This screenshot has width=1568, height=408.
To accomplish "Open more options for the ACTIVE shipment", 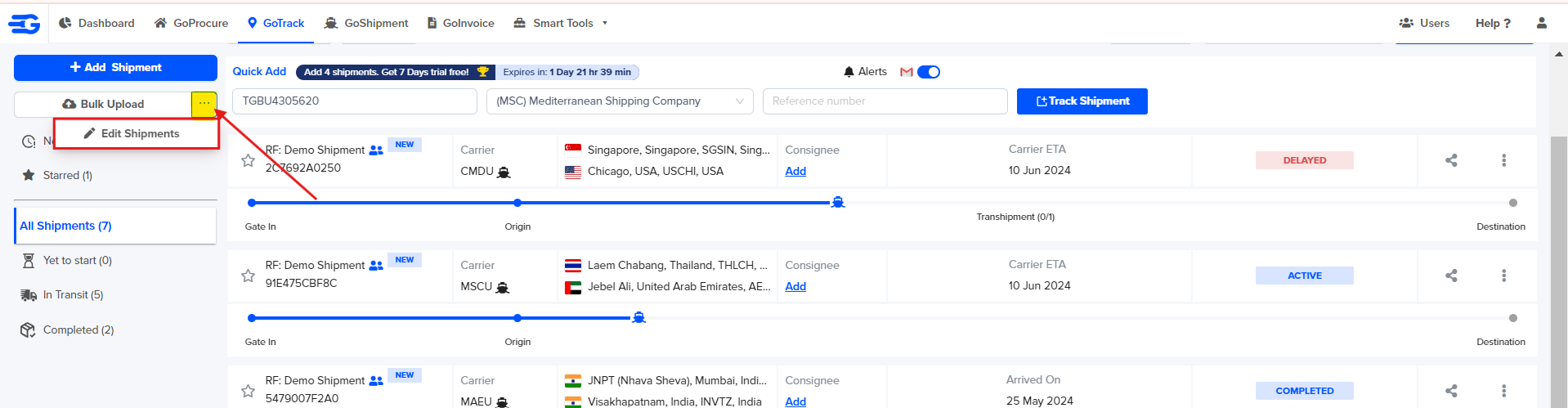I will point(1503,276).
